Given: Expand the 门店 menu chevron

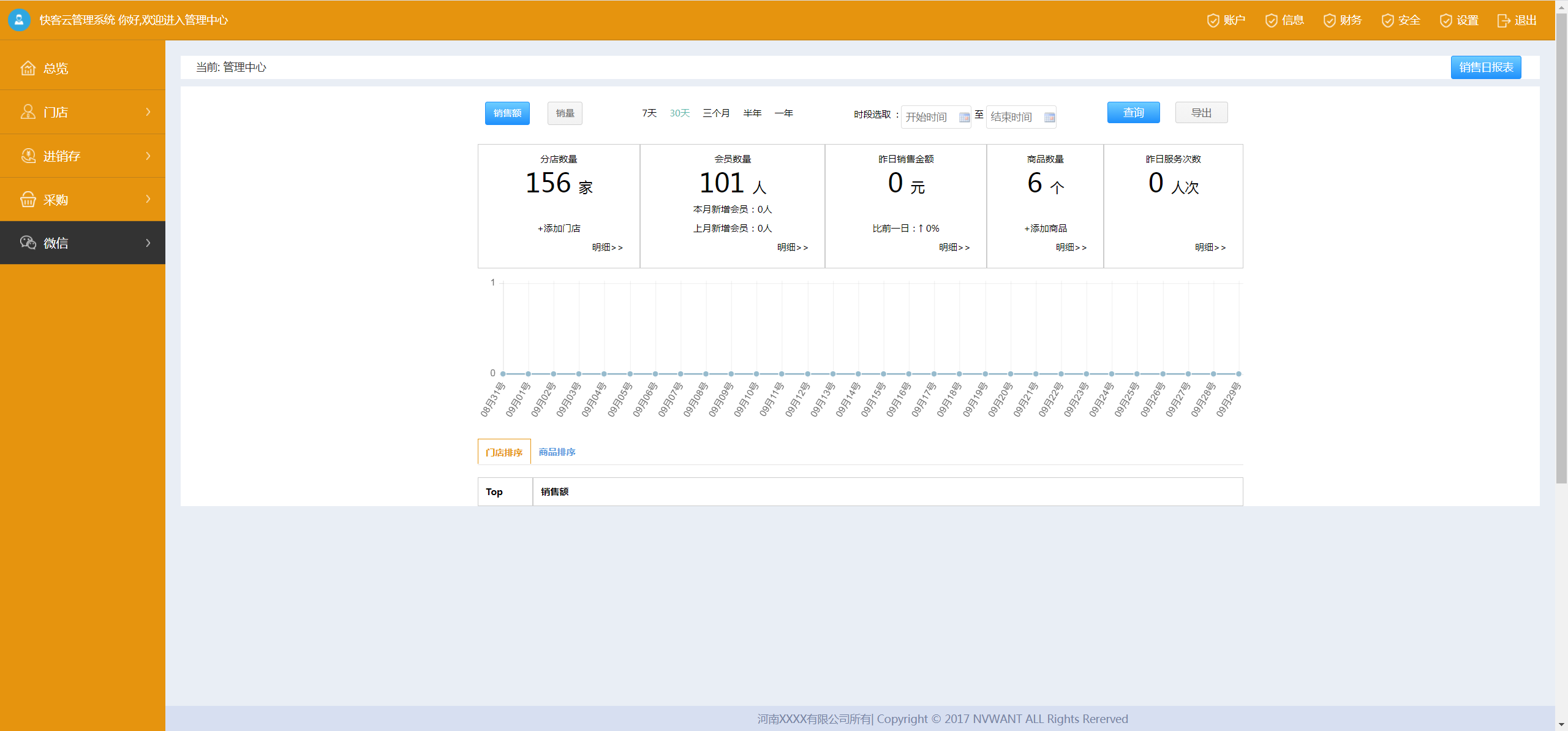Looking at the screenshot, I should click(x=148, y=112).
